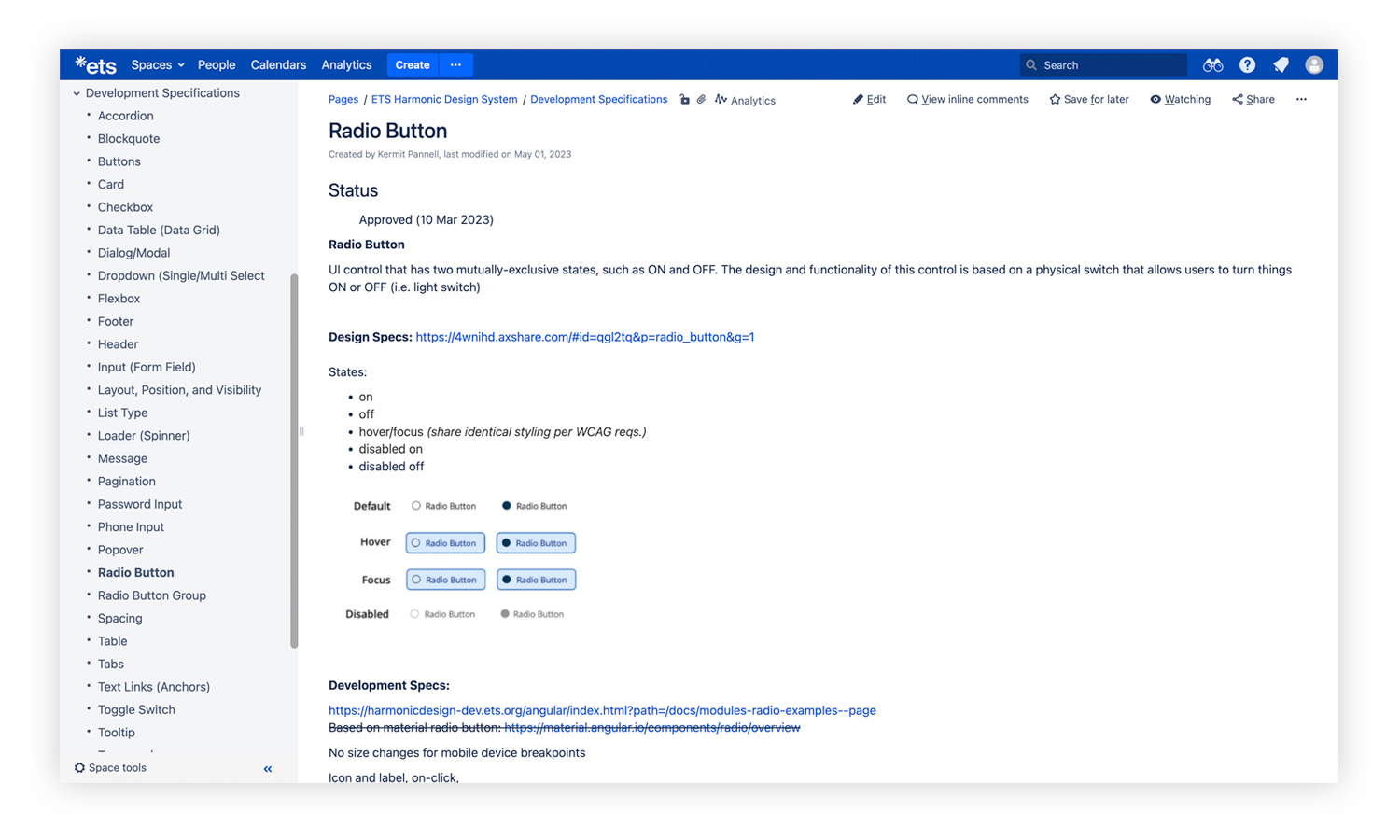
Task: Open the notifications icon in header
Action: [x=1281, y=64]
